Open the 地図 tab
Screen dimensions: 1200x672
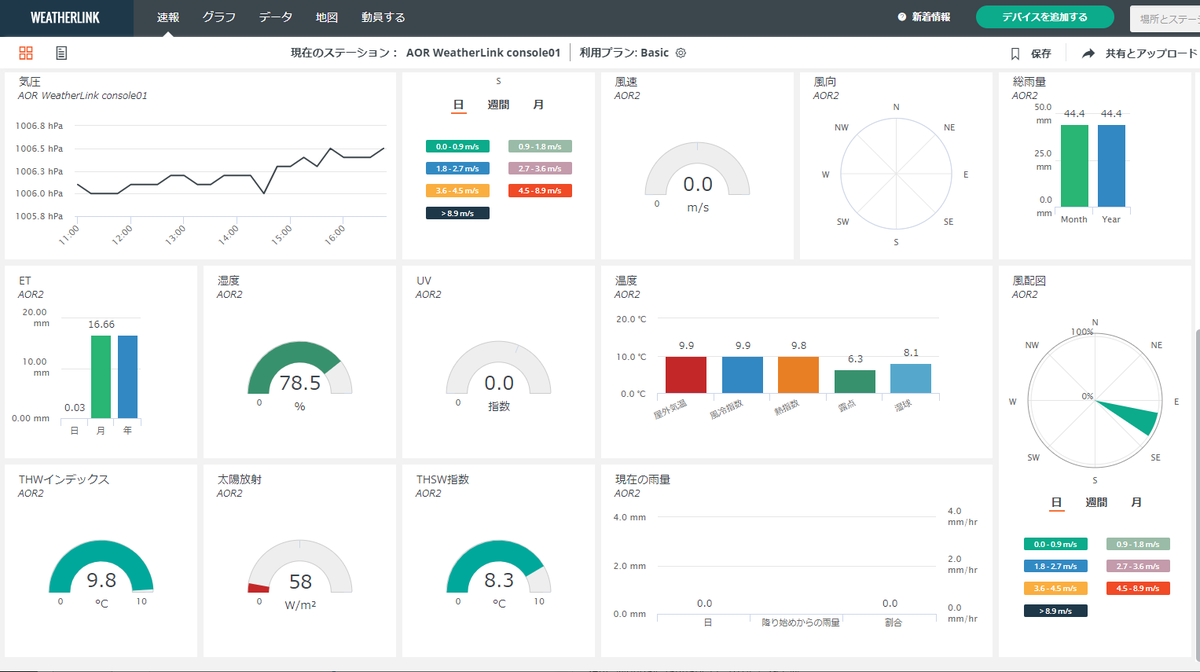tap(326, 17)
